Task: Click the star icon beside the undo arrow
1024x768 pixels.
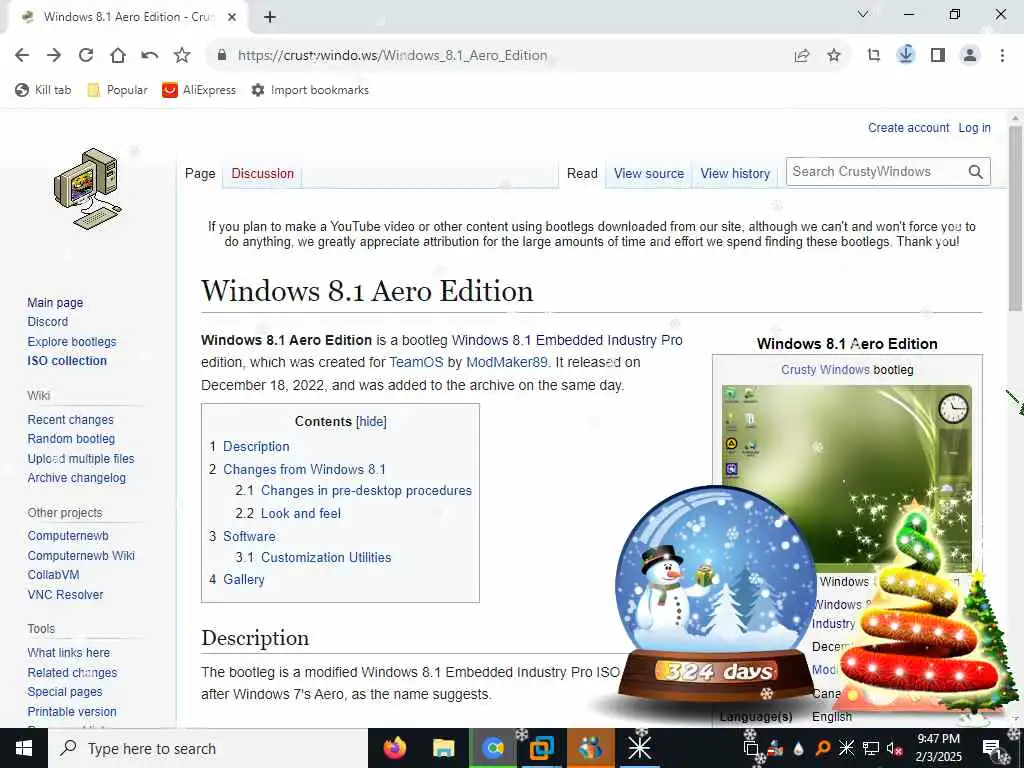Action: (182, 56)
